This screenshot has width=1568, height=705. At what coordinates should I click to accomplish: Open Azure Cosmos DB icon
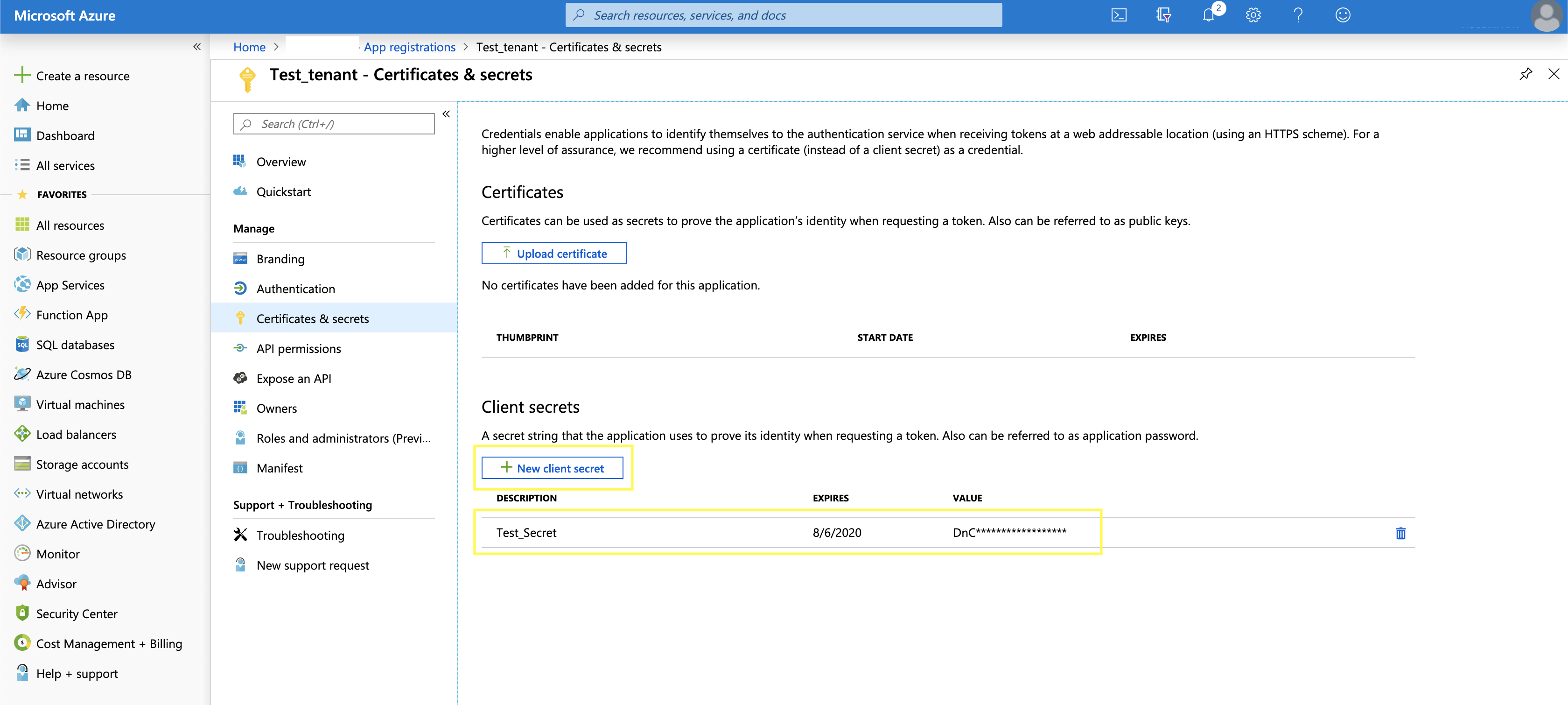coord(22,374)
